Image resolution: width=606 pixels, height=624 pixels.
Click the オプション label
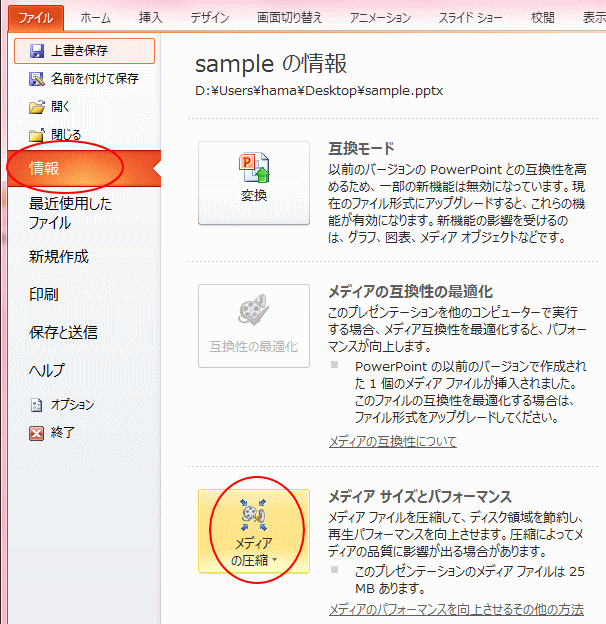click(72, 405)
